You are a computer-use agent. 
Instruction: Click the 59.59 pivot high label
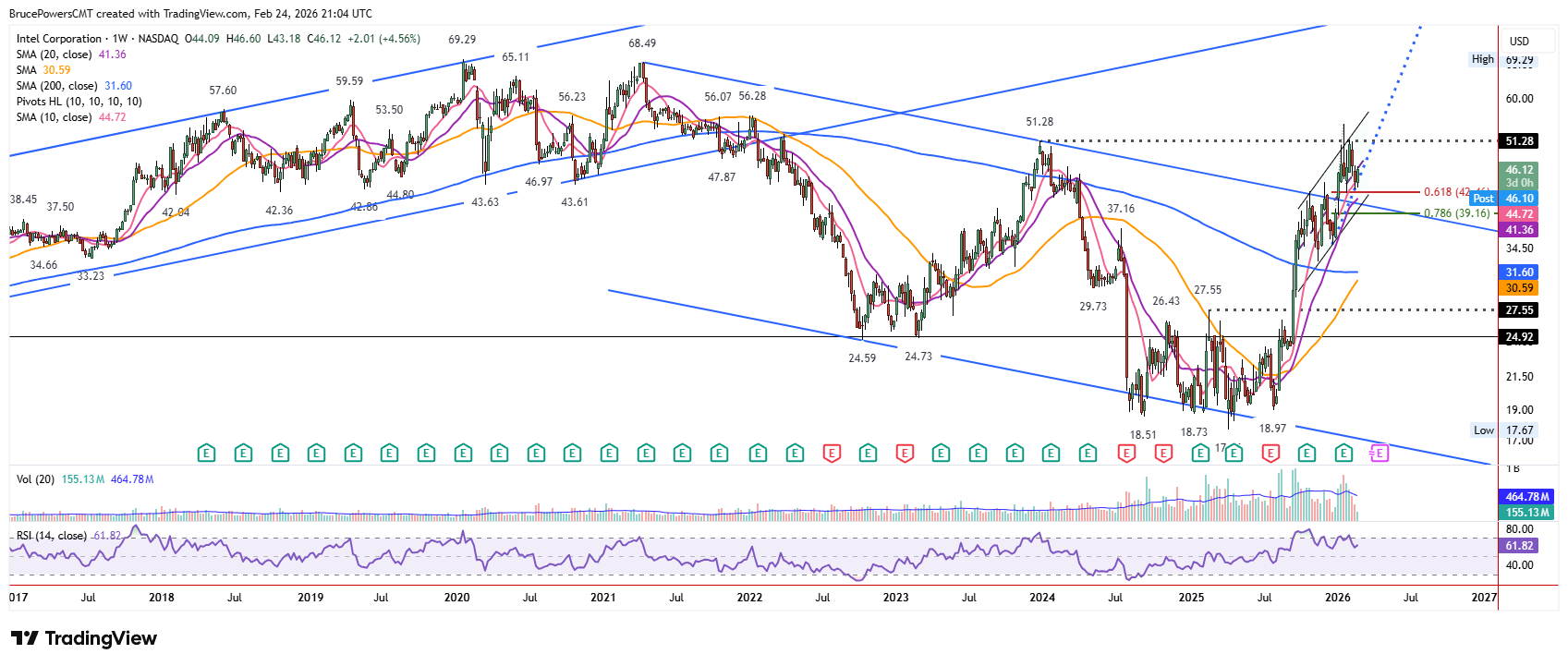click(x=349, y=81)
